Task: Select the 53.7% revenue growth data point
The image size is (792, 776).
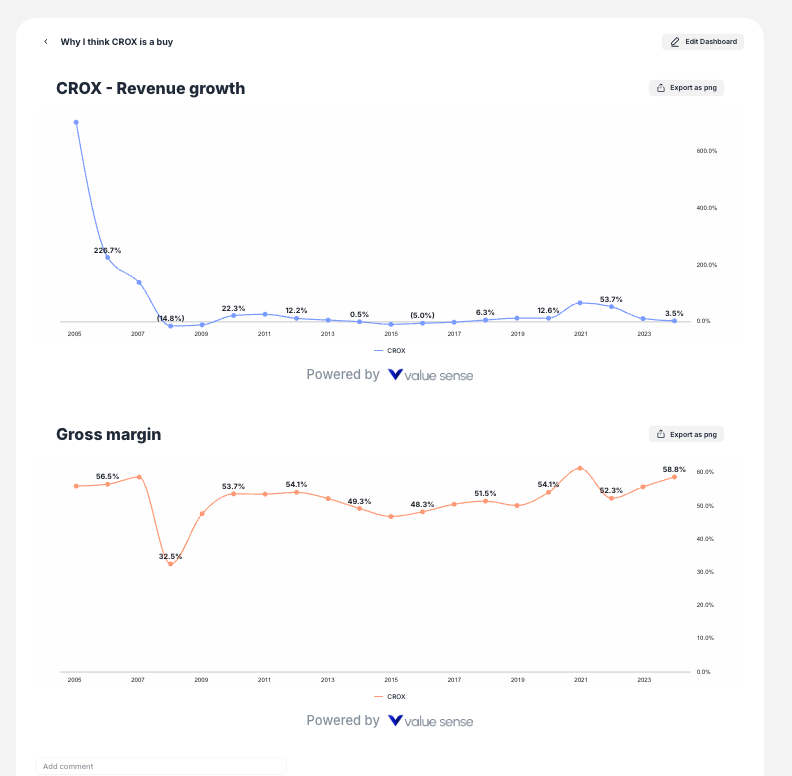Action: point(612,307)
